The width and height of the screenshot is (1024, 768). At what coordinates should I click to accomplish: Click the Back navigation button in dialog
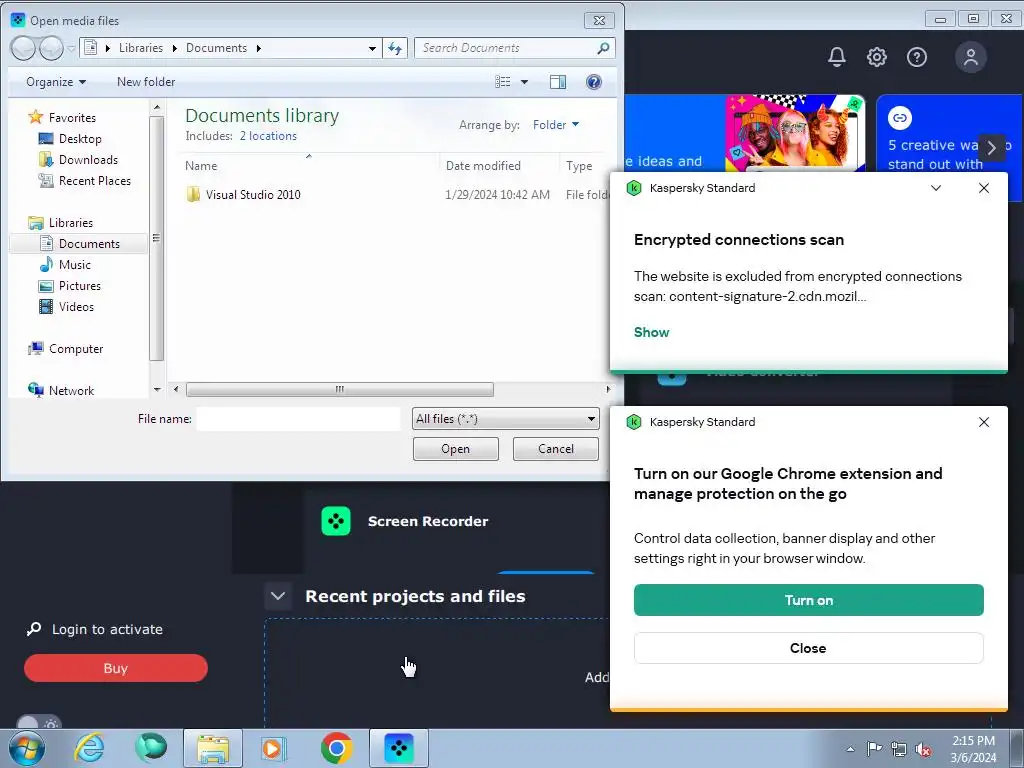[24, 48]
